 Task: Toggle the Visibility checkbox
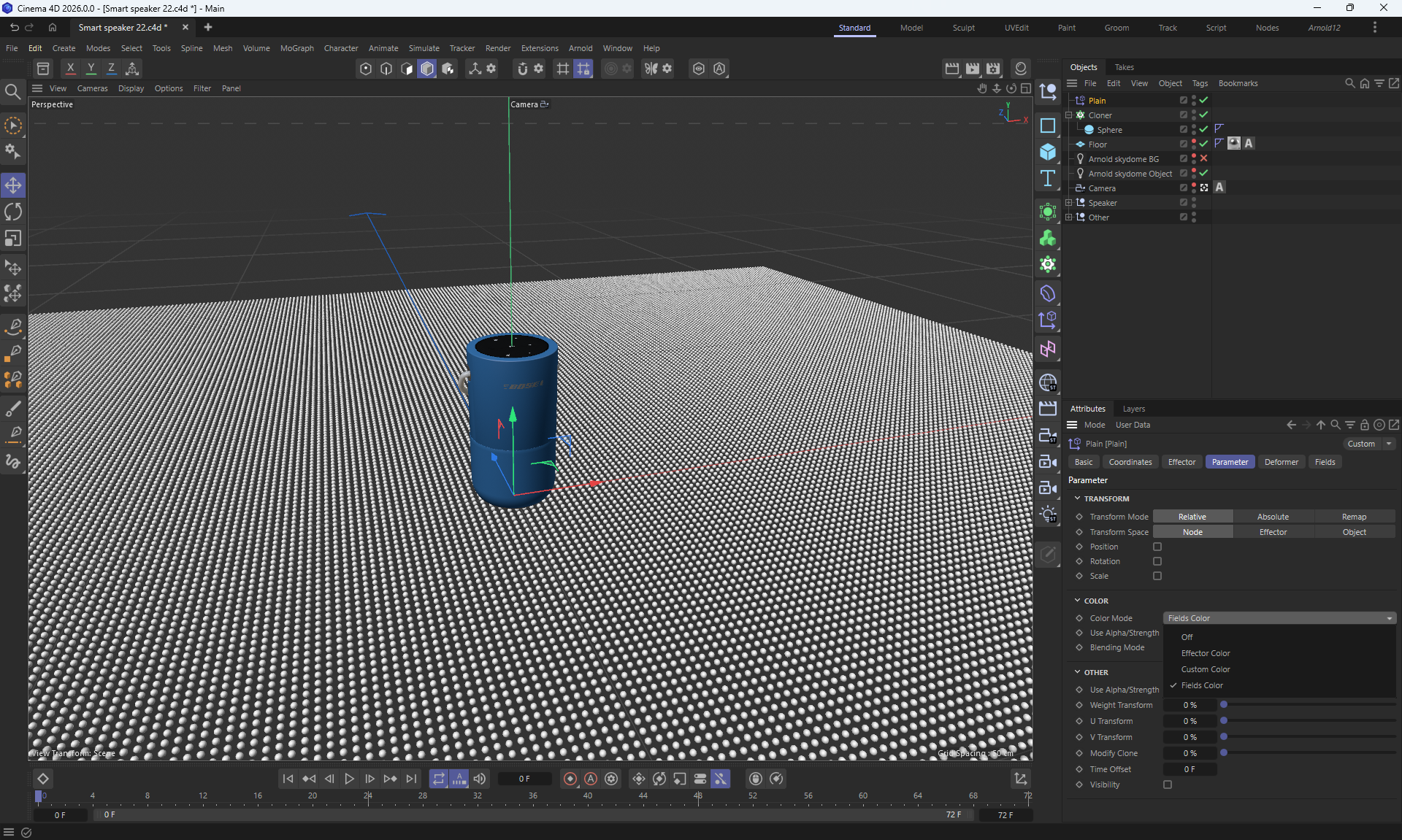[1168, 785]
